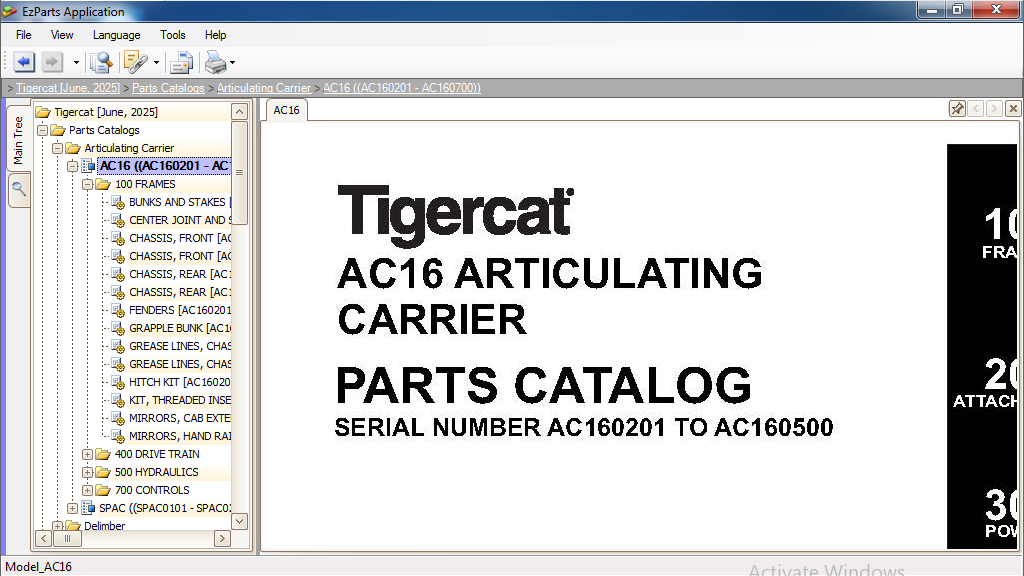Select the Articulating Carrier folder in tree
The height and width of the screenshot is (576, 1024).
tap(129, 148)
